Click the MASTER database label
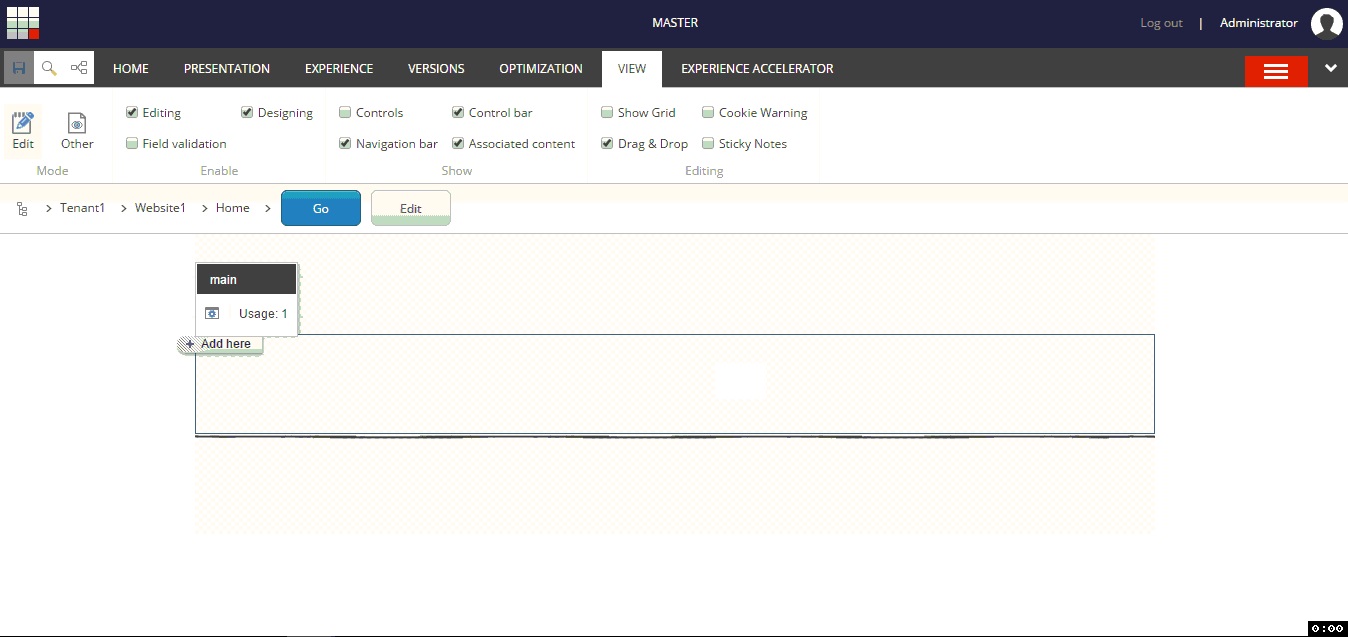1348x637 pixels. tap(675, 23)
